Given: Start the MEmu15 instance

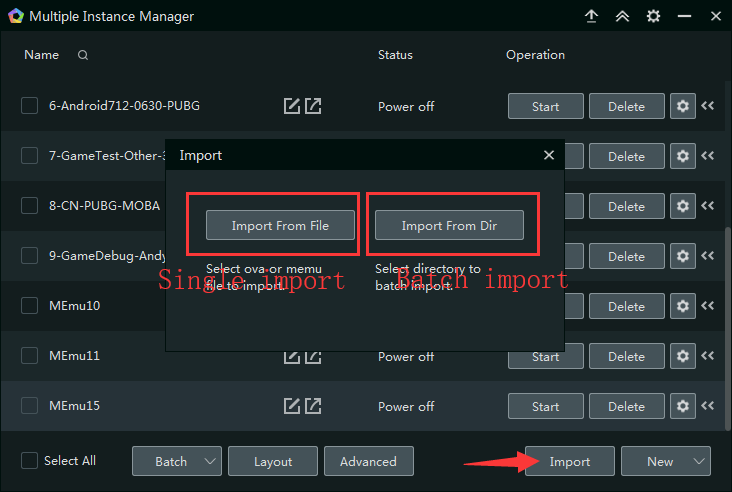Looking at the screenshot, I should point(545,406).
